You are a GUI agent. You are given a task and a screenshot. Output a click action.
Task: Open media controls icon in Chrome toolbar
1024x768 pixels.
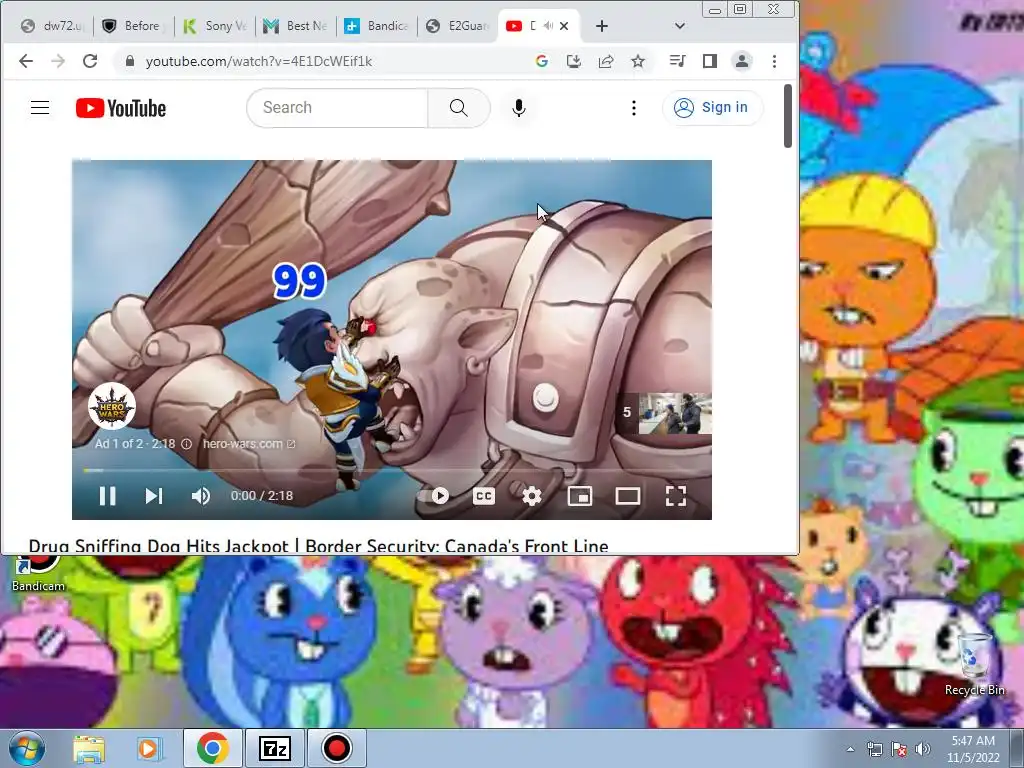(x=677, y=61)
